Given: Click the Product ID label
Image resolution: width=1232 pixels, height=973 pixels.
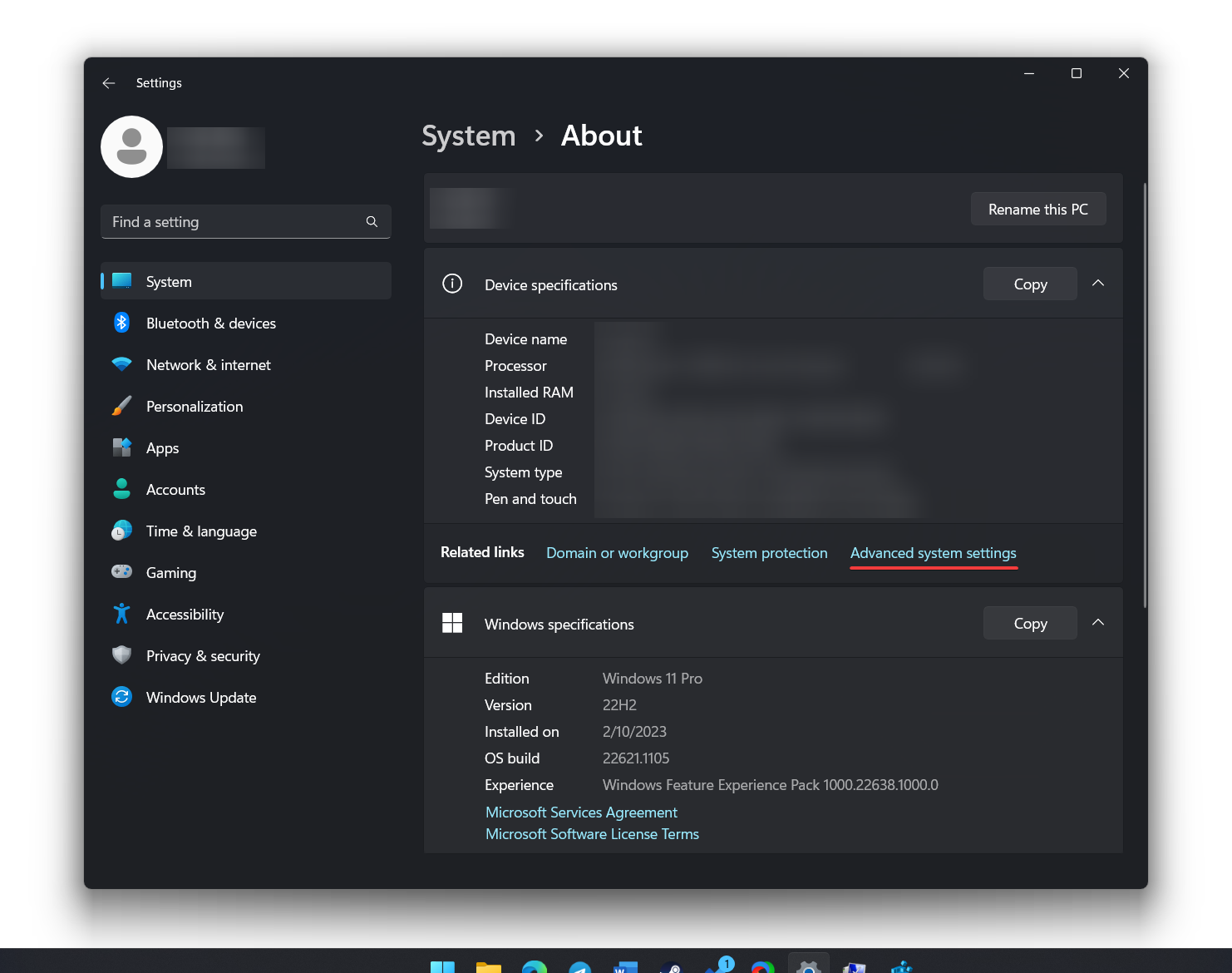Looking at the screenshot, I should (519, 446).
